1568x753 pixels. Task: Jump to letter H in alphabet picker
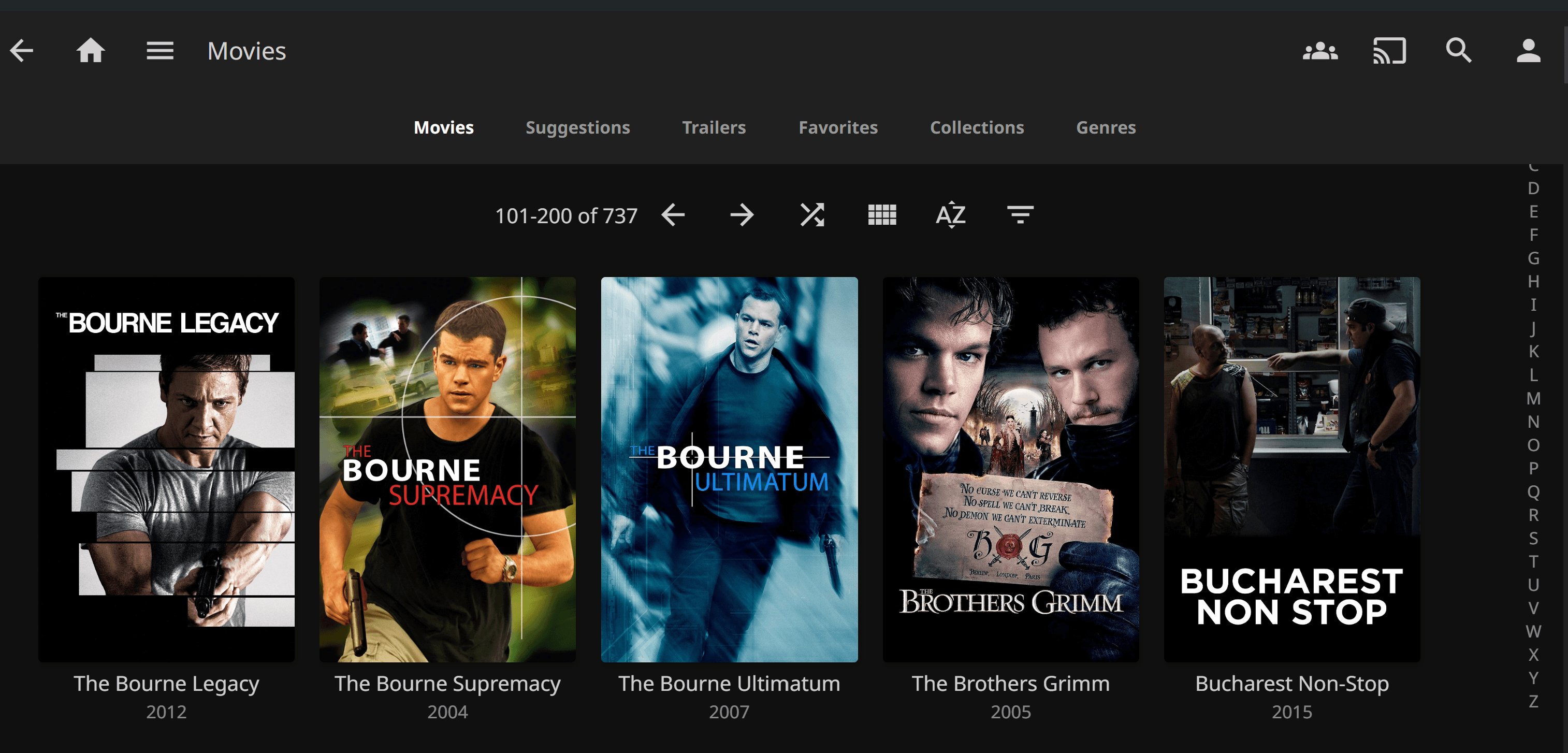pyautogui.click(x=1533, y=281)
